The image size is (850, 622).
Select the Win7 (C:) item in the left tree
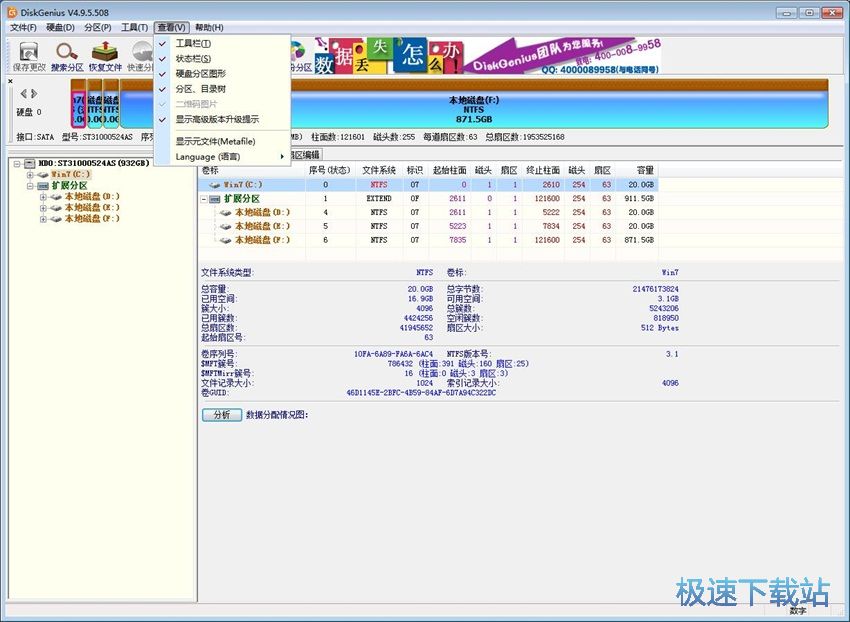coord(70,175)
